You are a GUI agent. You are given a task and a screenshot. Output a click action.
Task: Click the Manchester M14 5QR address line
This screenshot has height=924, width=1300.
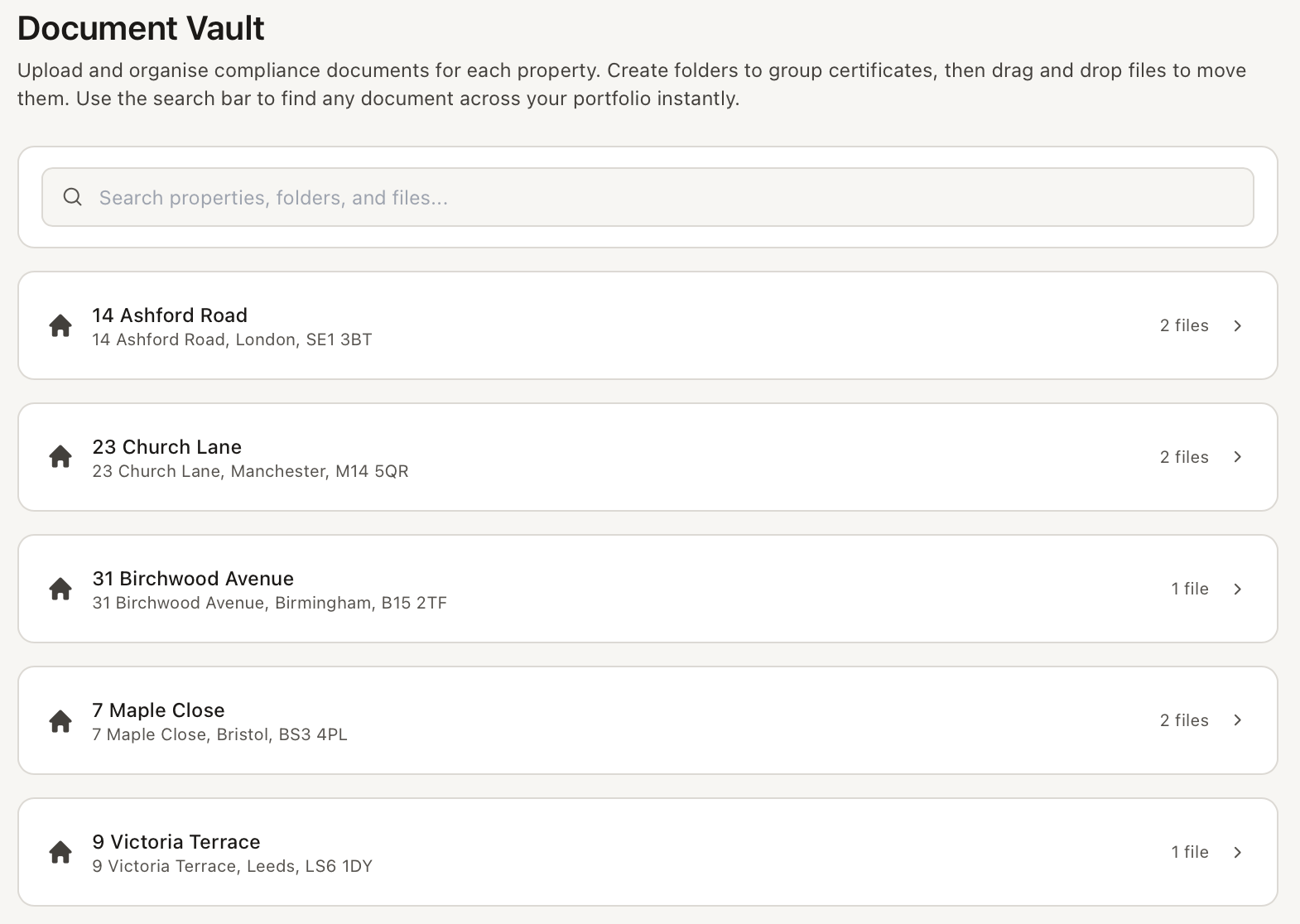click(250, 471)
